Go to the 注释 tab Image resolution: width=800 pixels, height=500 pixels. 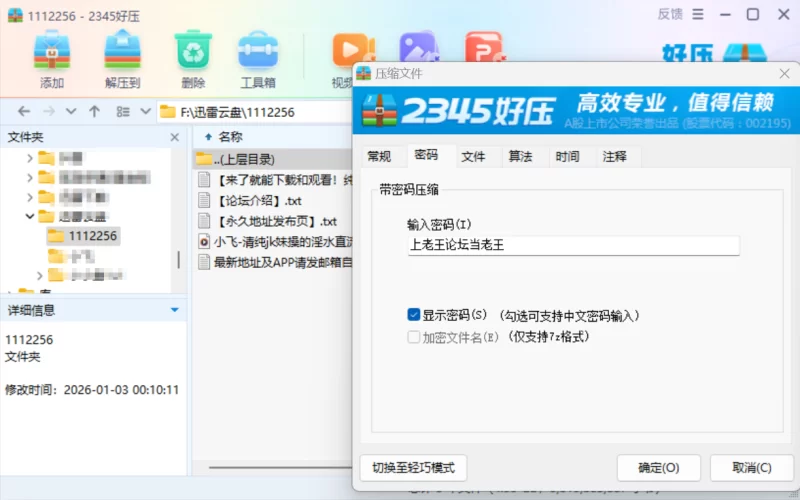coord(614,156)
